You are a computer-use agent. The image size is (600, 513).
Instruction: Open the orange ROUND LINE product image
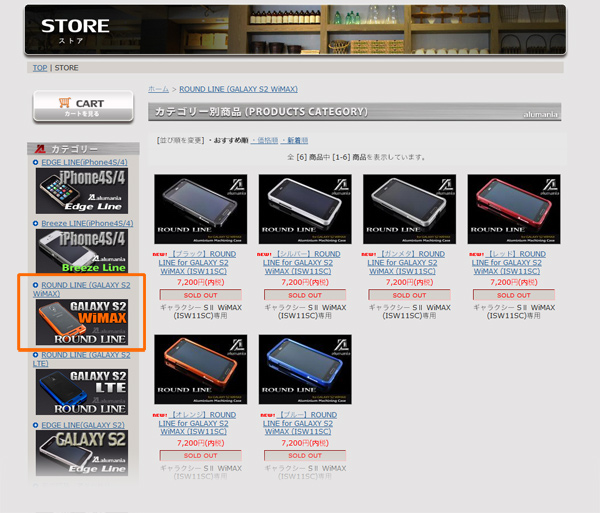pos(201,370)
